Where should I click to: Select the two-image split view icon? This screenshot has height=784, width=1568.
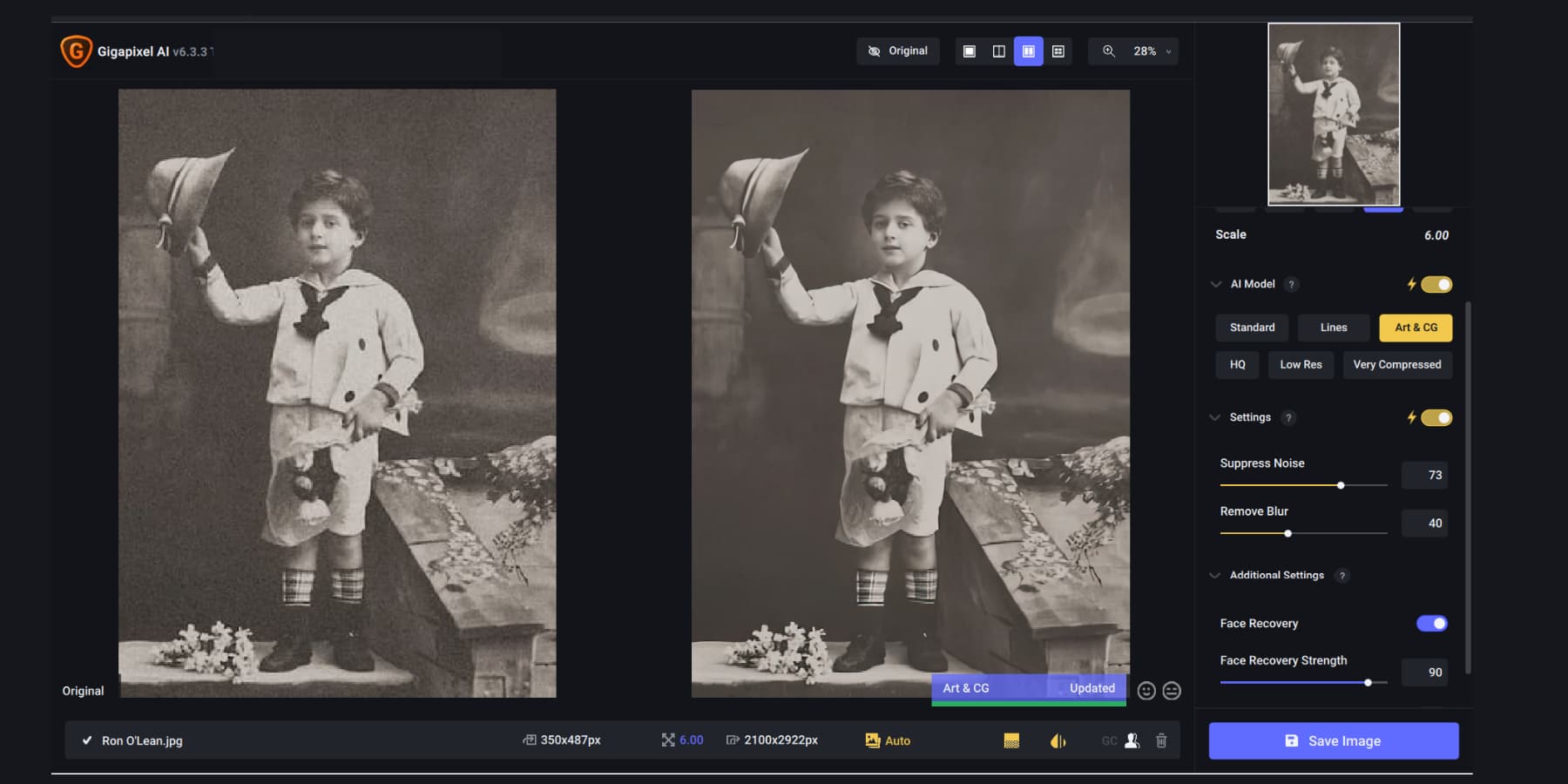997,51
